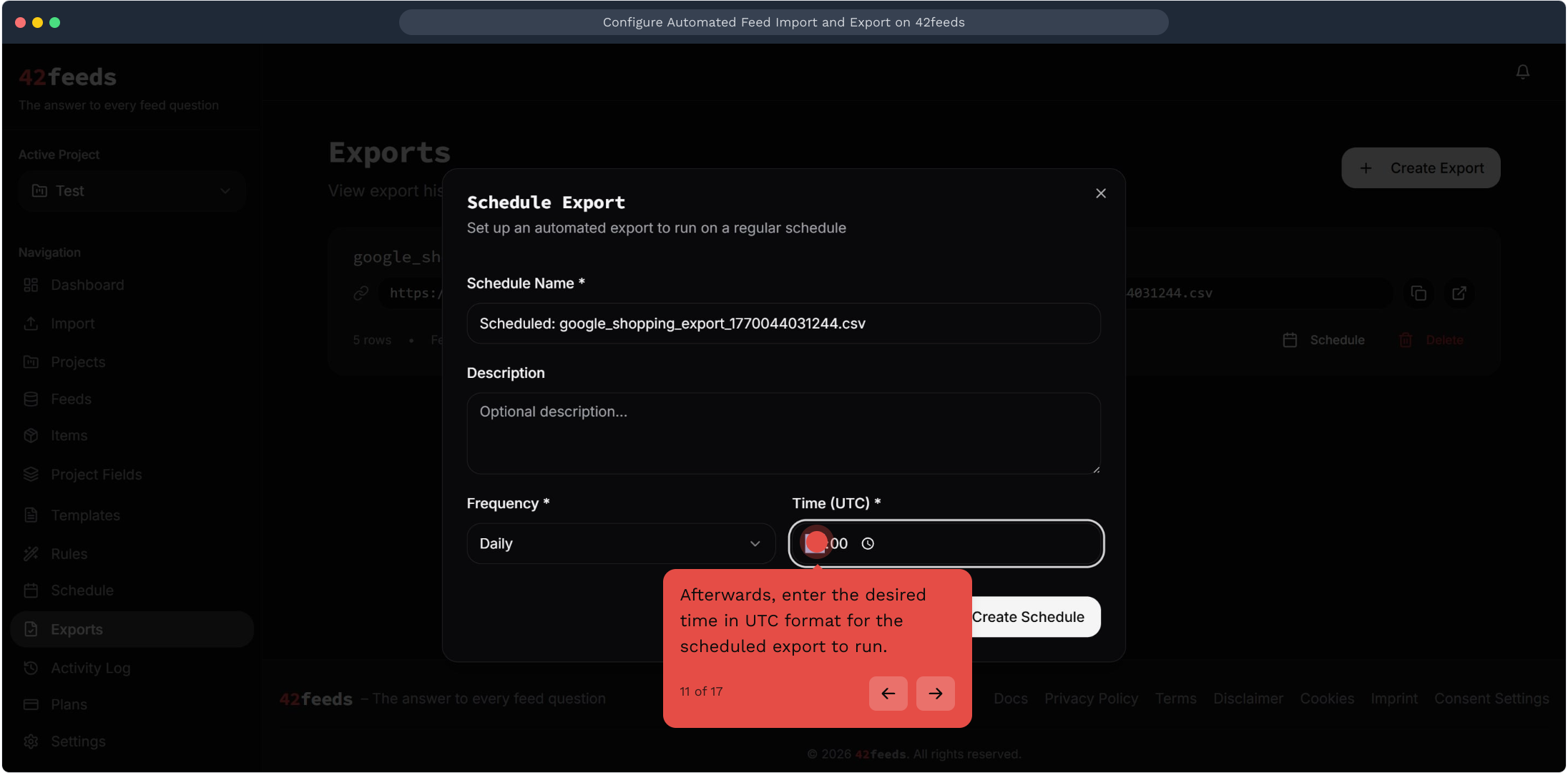1568x773 pixels.
Task: Open Dashboard in the navigation sidebar
Action: coord(87,285)
